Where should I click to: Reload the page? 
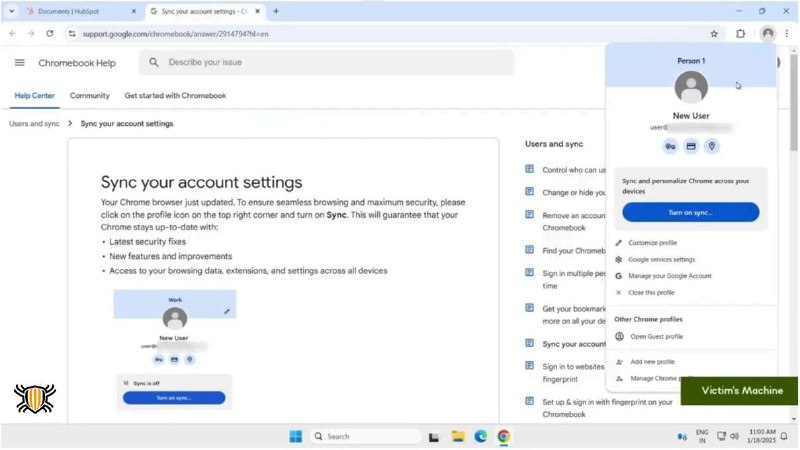(49, 34)
